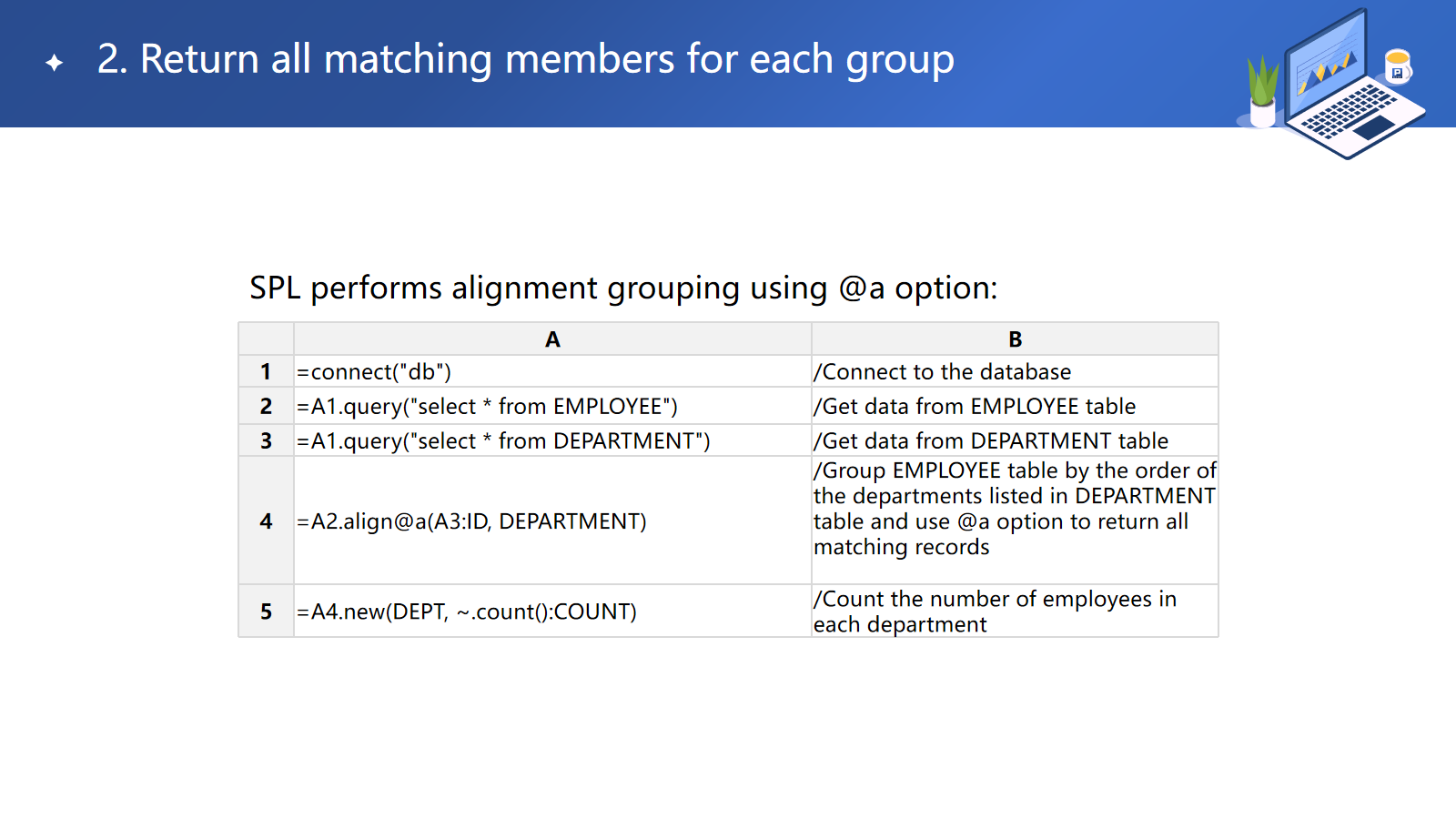Click the star bullet icon beside the title

click(55, 62)
